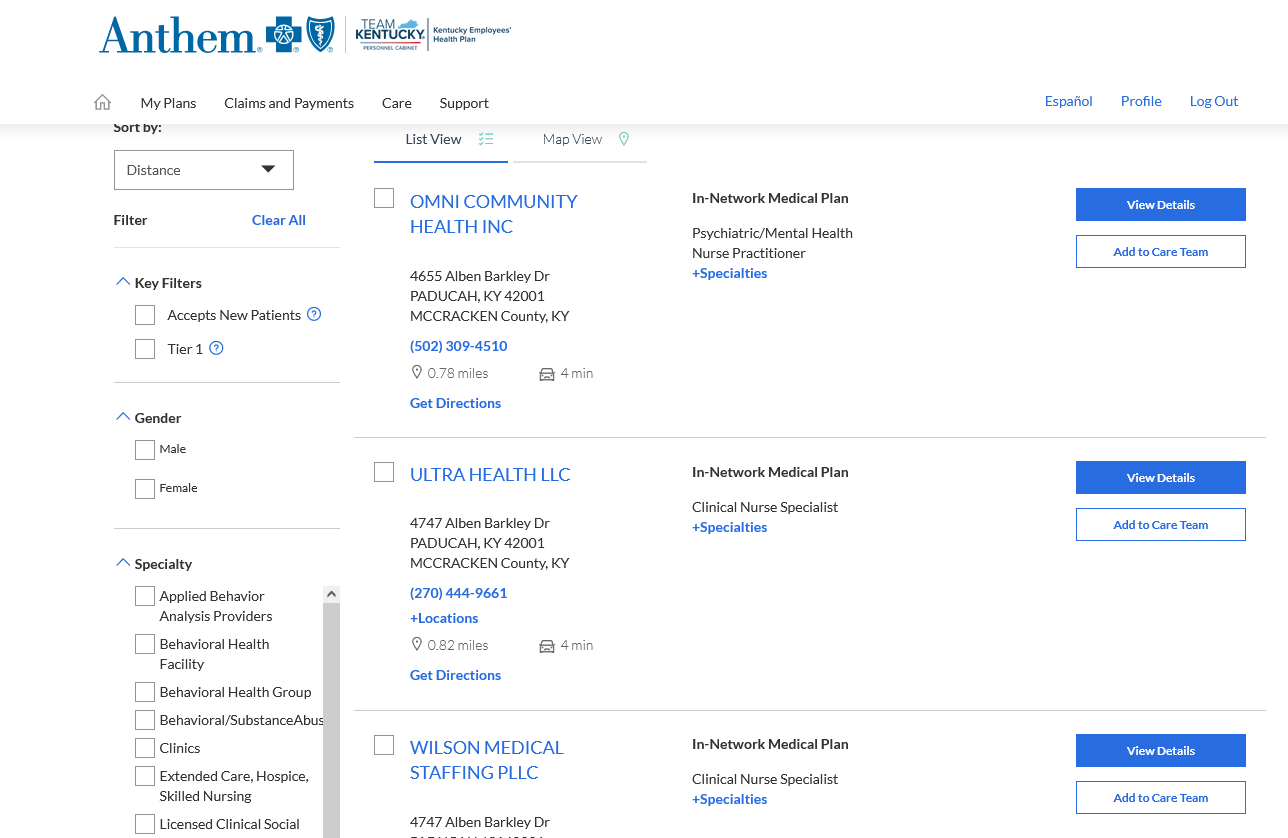Click the specialty list scrollbar track
Viewport: 1288px width, 838px height.
[x=331, y=720]
